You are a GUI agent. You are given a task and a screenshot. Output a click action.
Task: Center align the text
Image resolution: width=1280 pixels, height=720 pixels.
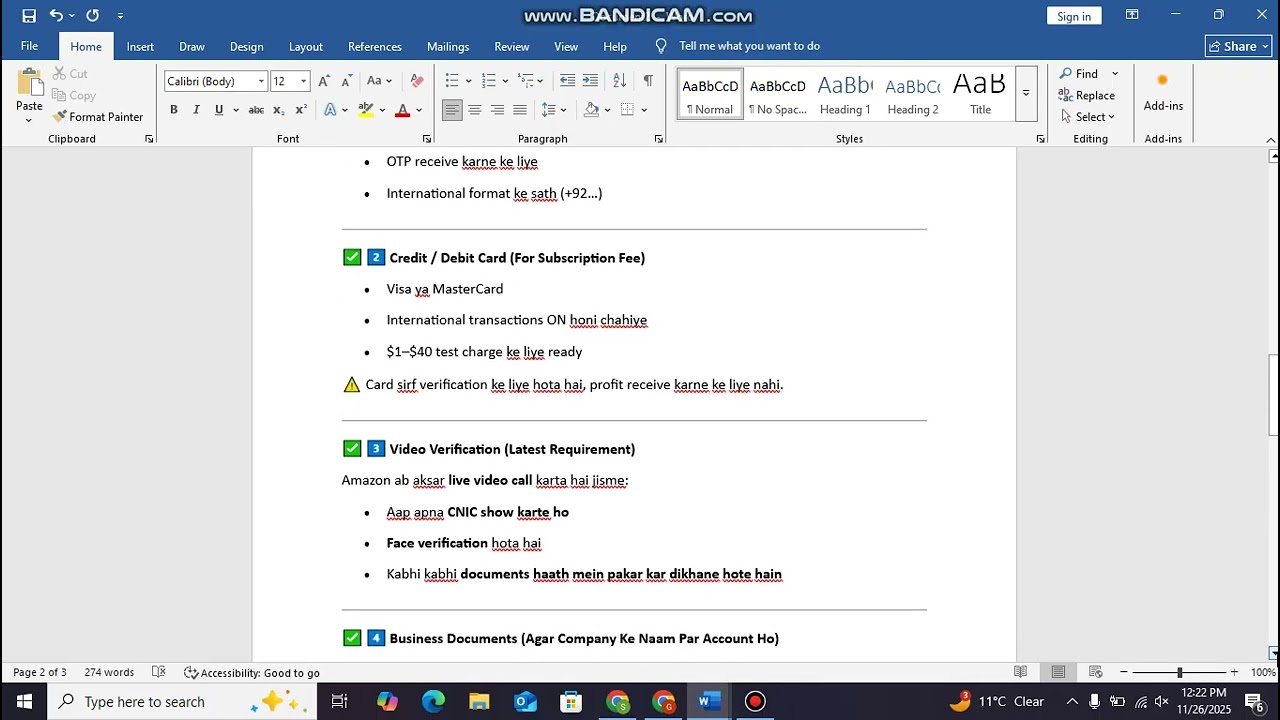click(475, 110)
